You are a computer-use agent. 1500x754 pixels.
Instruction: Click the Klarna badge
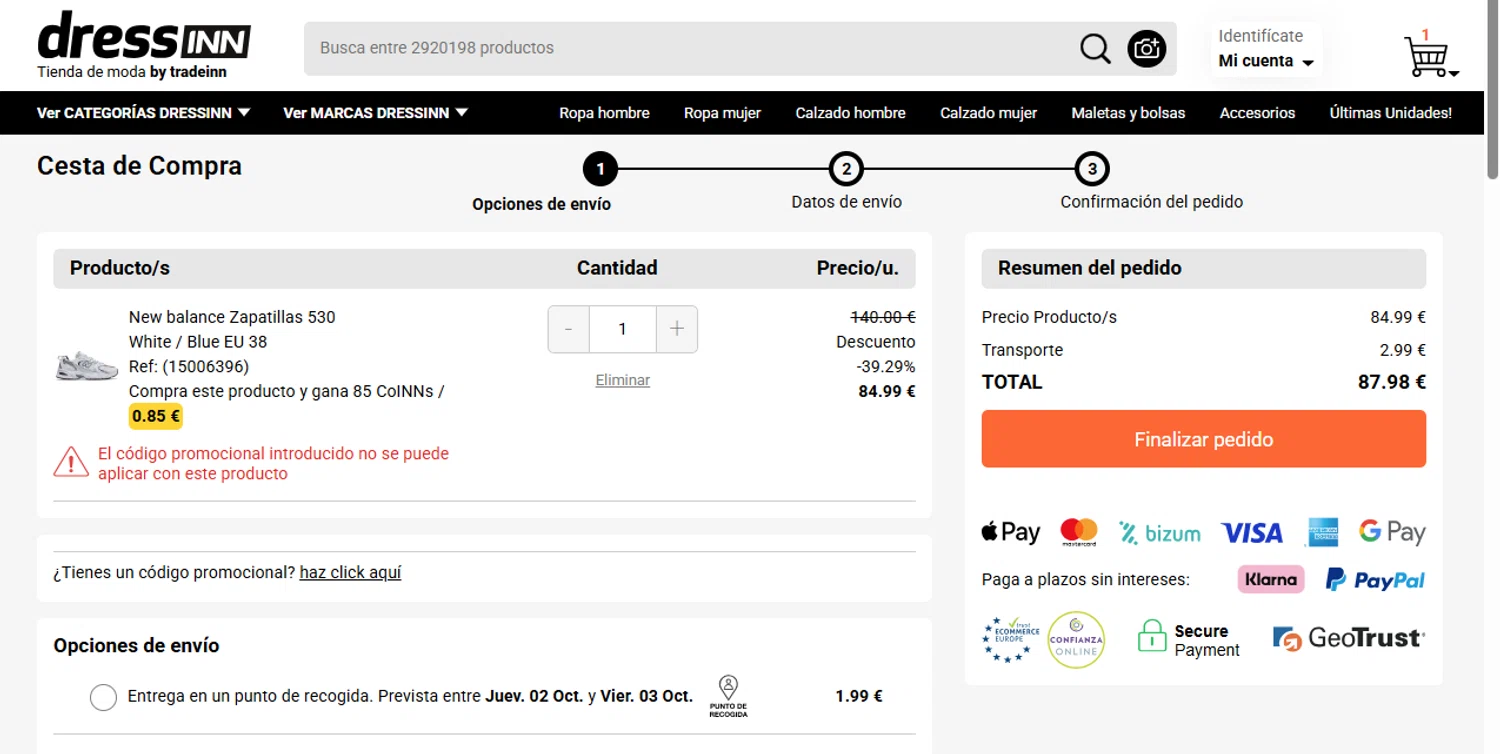pos(1271,579)
